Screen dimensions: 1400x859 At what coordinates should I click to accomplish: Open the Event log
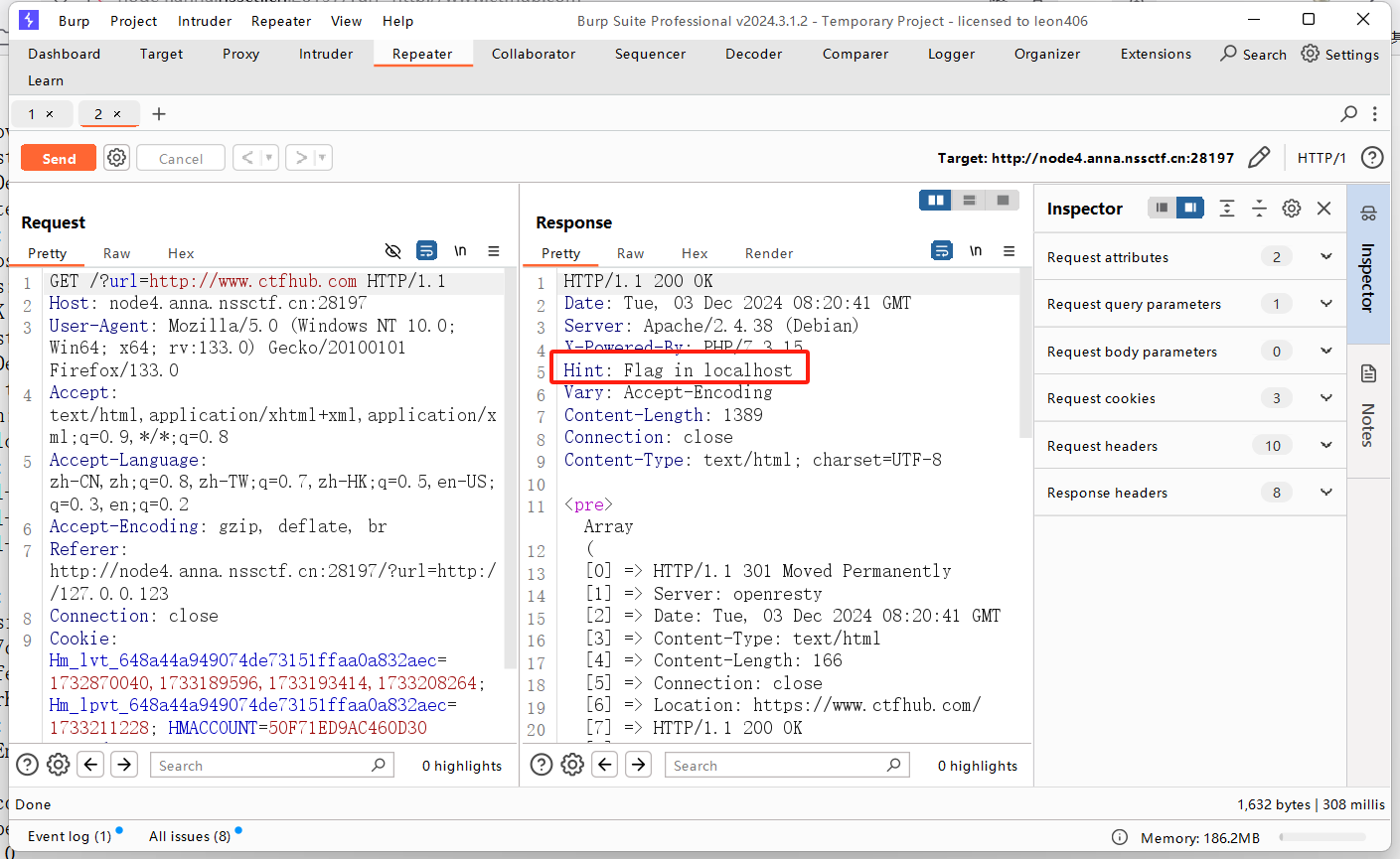click(x=70, y=836)
